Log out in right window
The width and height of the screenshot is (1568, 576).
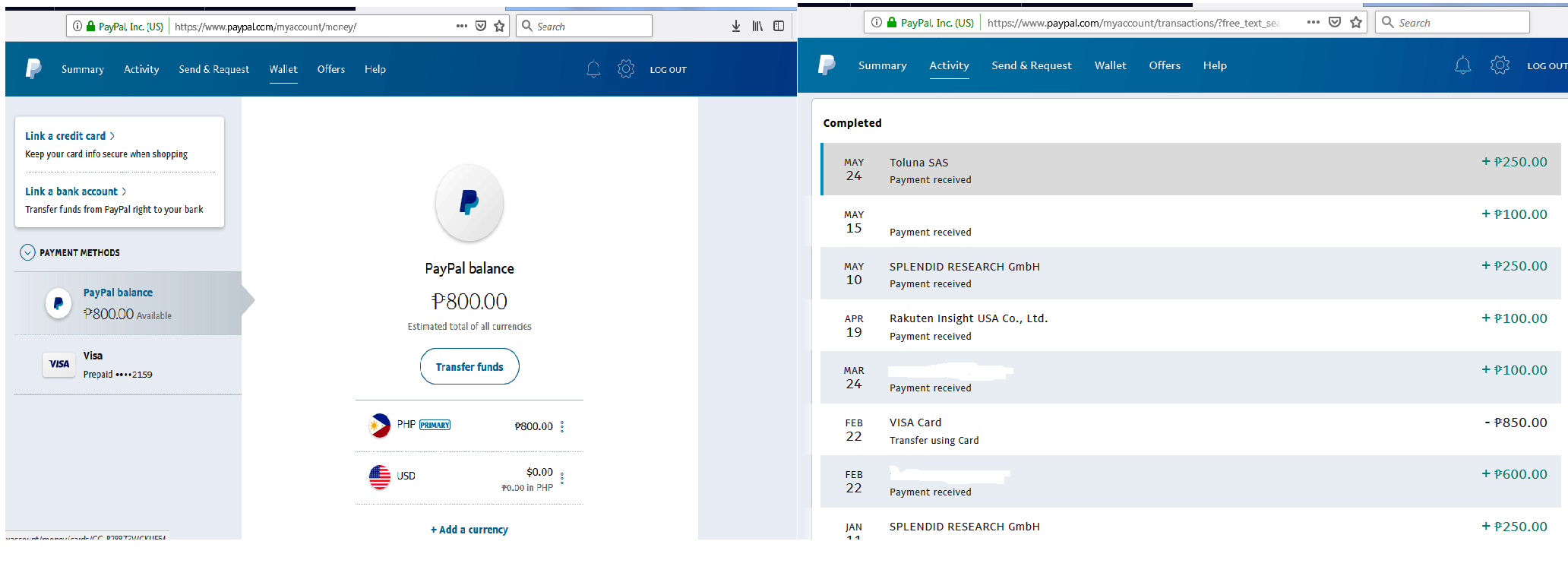click(1547, 66)
